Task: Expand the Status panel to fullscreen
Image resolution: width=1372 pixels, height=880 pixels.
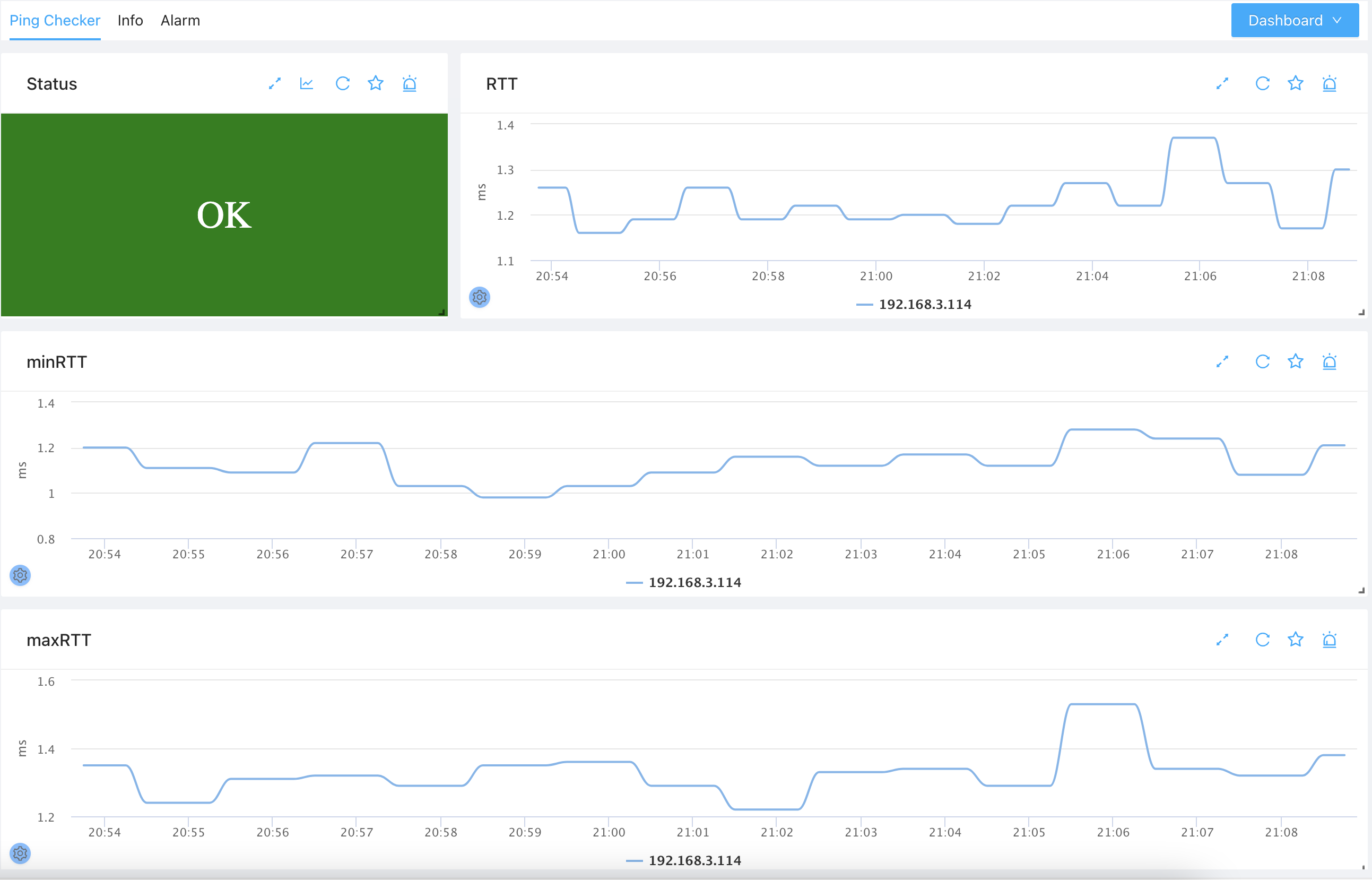Action: click(275, 84)
